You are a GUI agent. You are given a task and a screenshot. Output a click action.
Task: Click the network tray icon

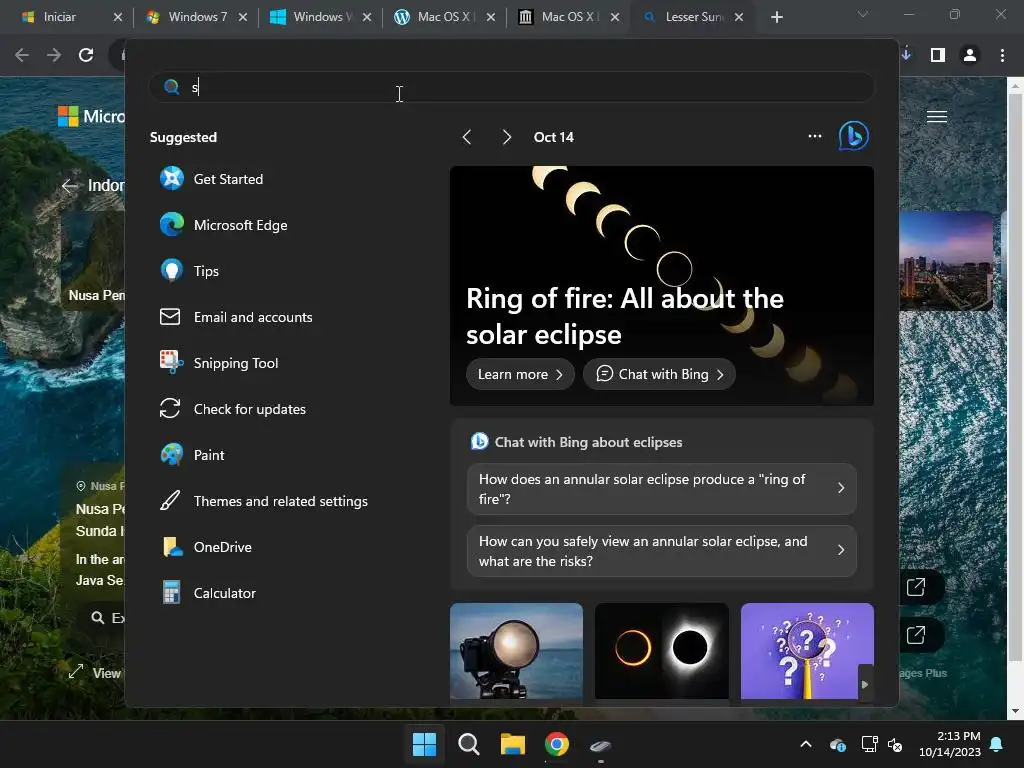[869, 744]
